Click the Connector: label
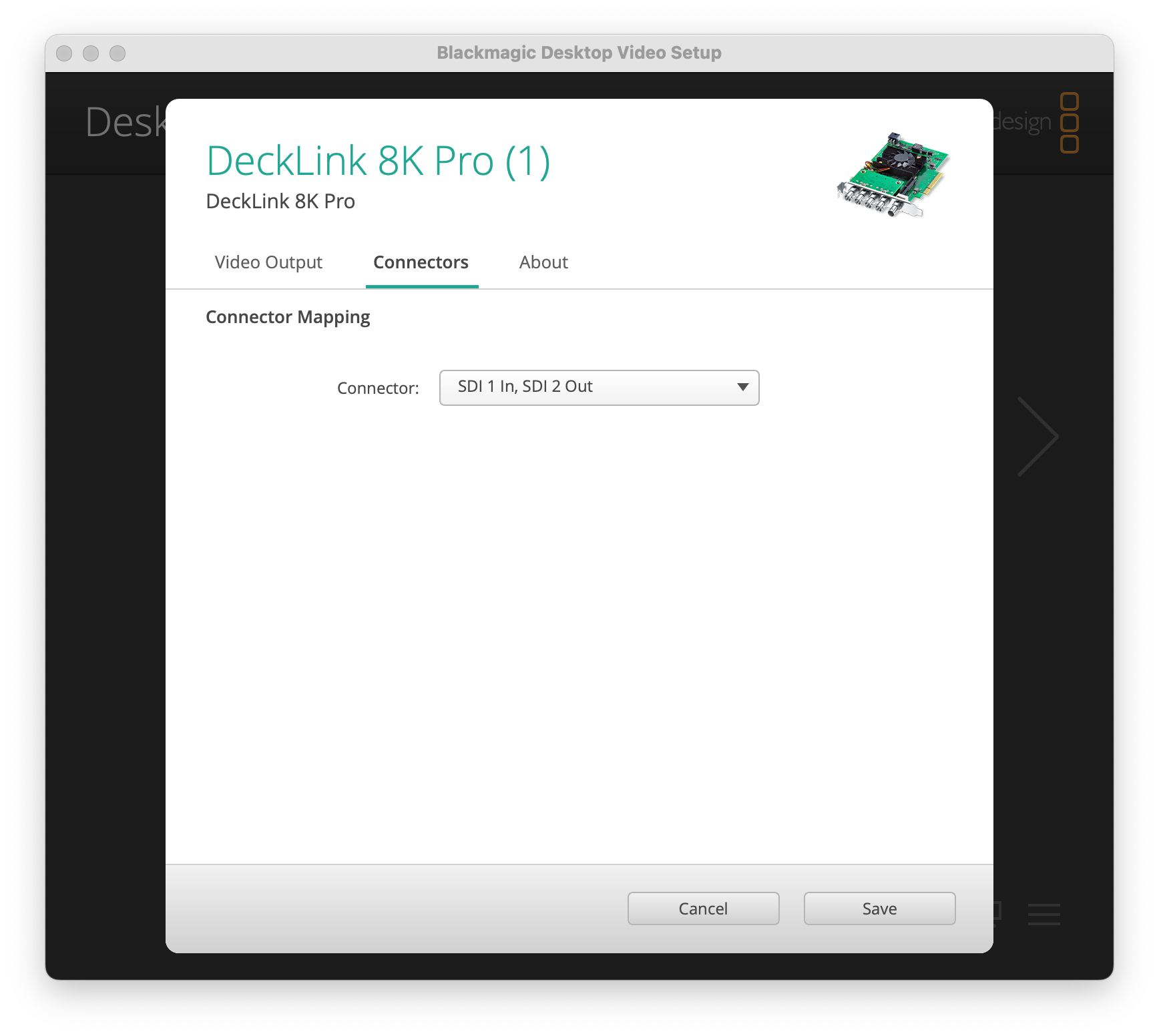 (x=378, y=388)
